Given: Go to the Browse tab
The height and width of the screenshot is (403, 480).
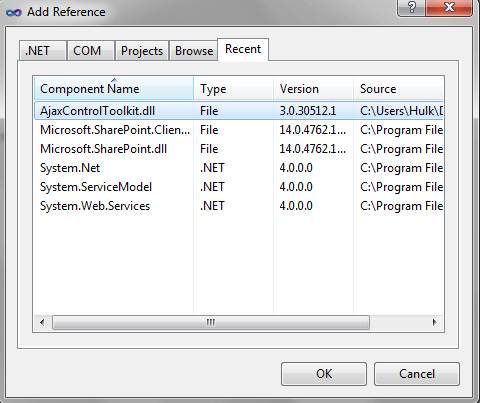Looking at the screenshot, I should (x=194, y=51).
